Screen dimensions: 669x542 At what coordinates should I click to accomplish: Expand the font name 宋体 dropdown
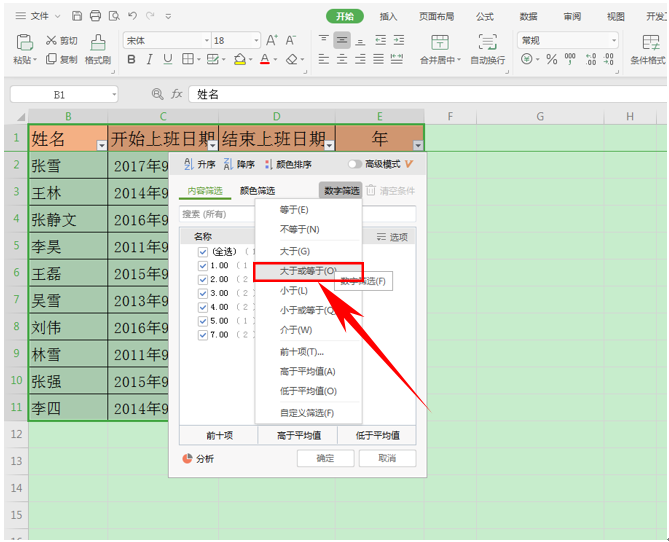point(207,41)
